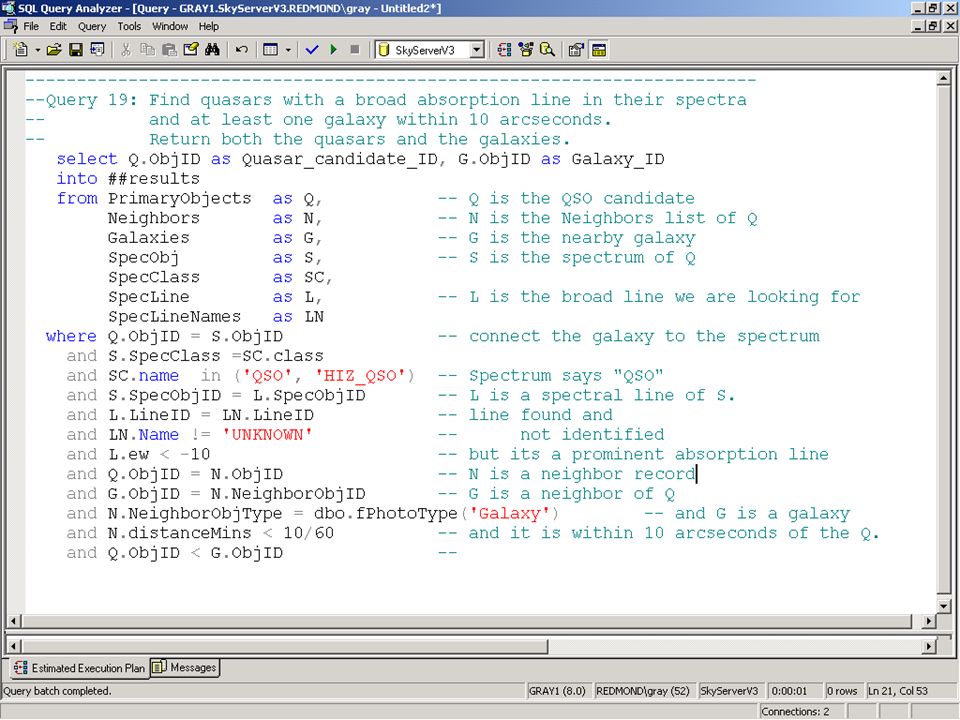Open the New Query dropdown arrow

tap(37, 50)
